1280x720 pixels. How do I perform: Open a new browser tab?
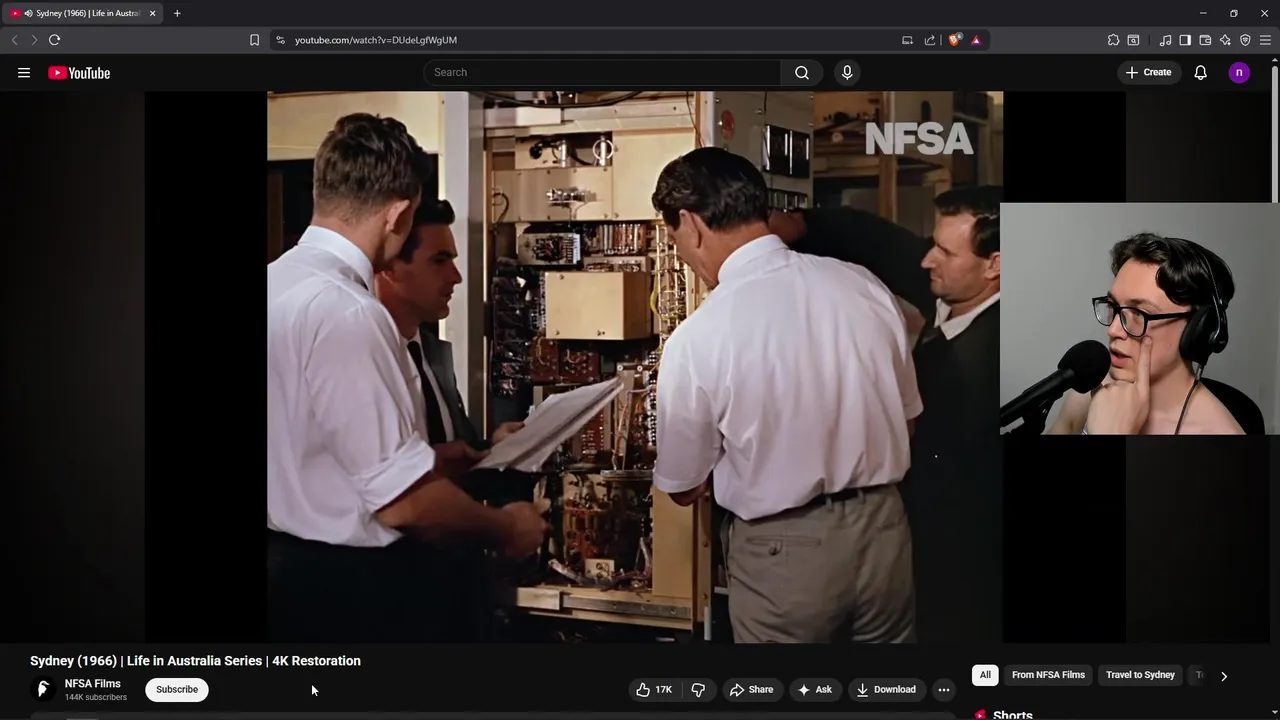pyautogui.click(x=177, y=13)
